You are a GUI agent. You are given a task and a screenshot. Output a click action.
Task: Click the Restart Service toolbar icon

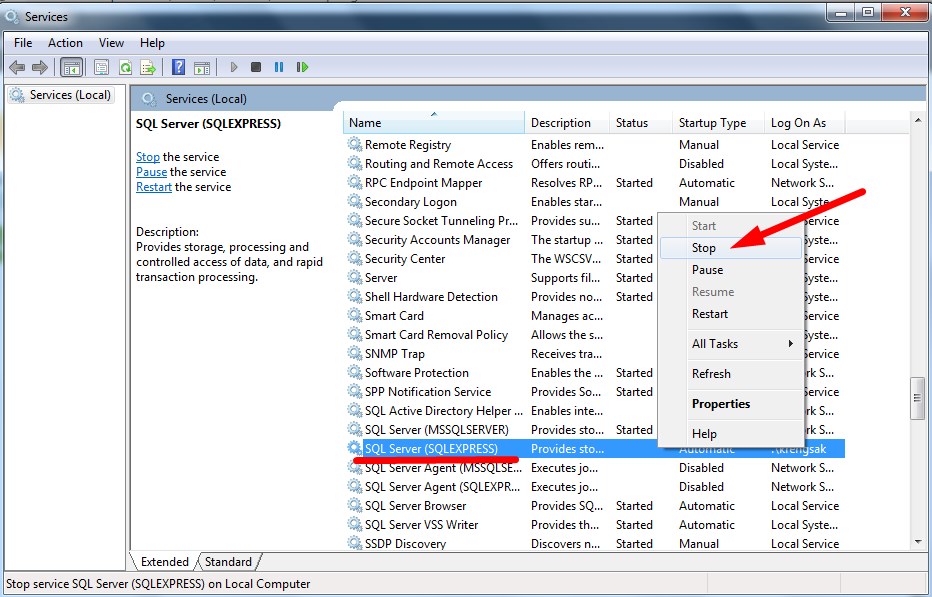click(x=303, y=67)
